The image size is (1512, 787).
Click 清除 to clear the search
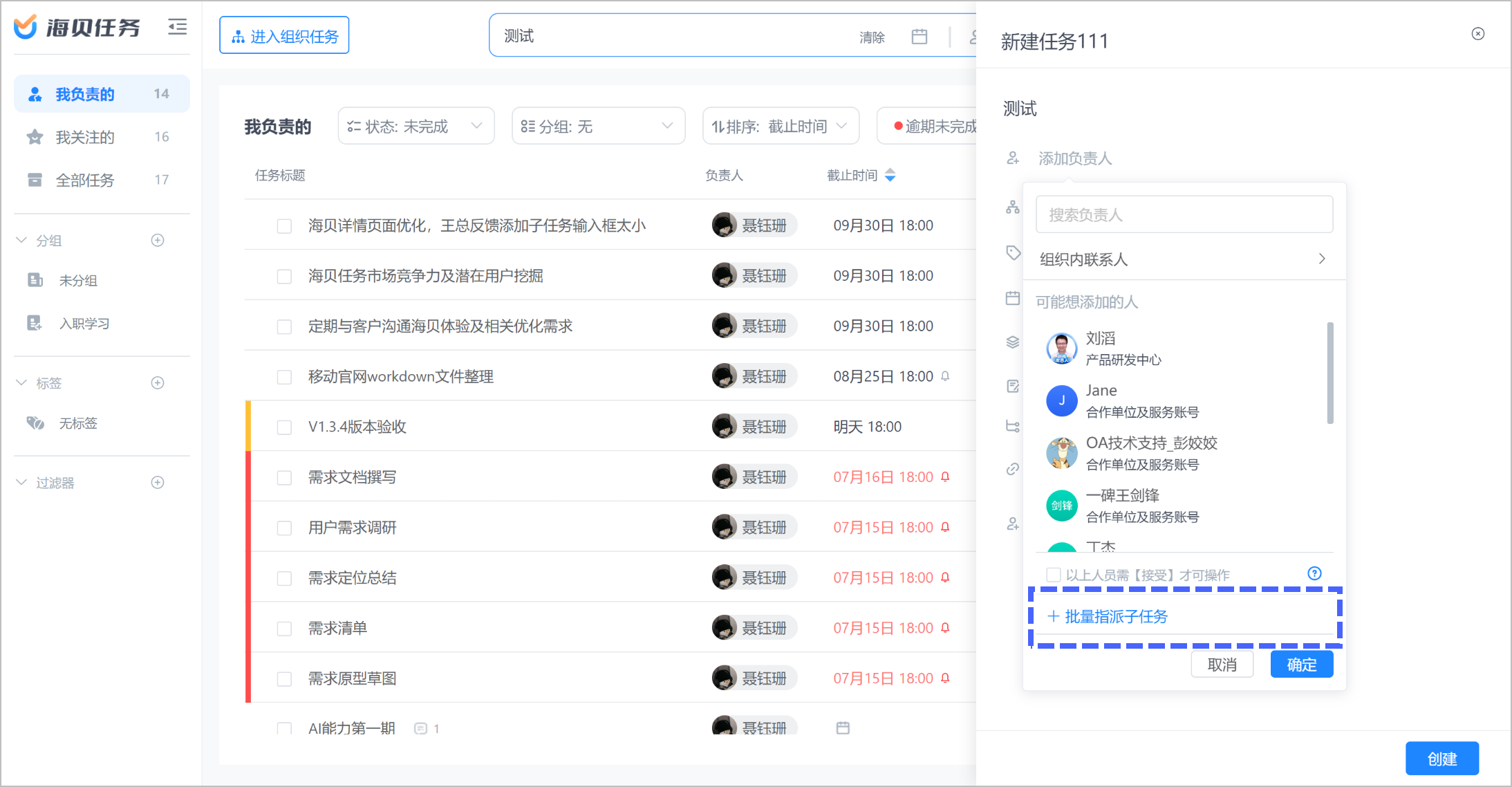(872, 37)
